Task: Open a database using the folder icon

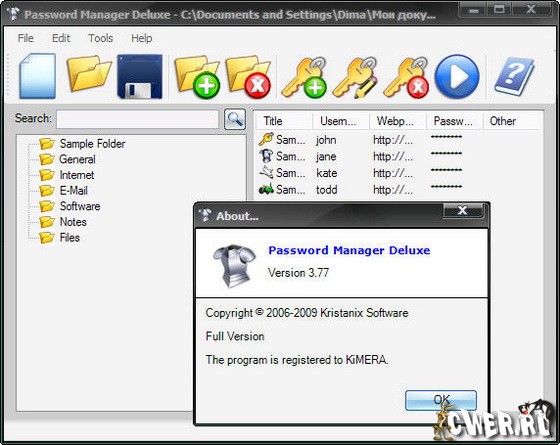Action: tap(89, 74)
